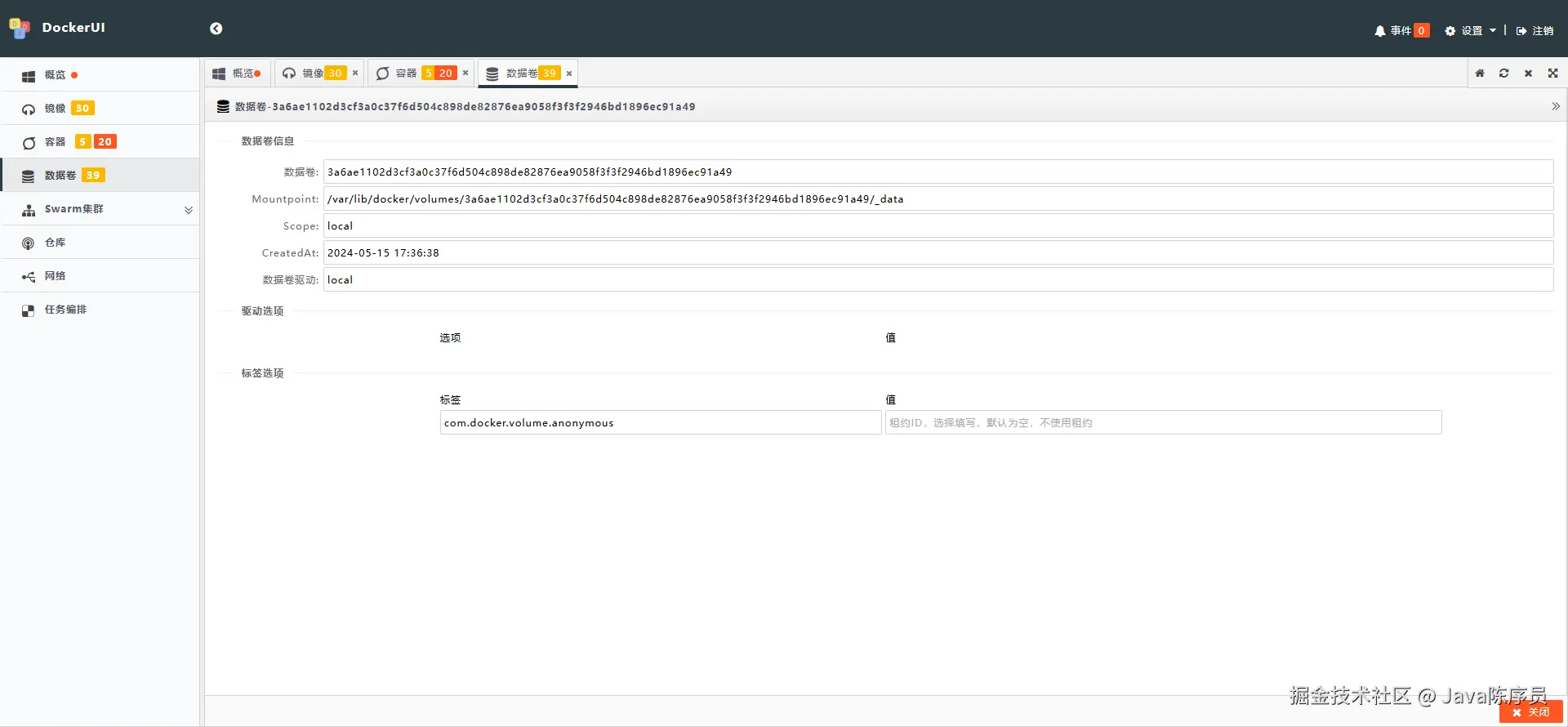Switch to the 概览 tab
The height and width of the screenshot is (727, 1568).
[x=238, y=74]
